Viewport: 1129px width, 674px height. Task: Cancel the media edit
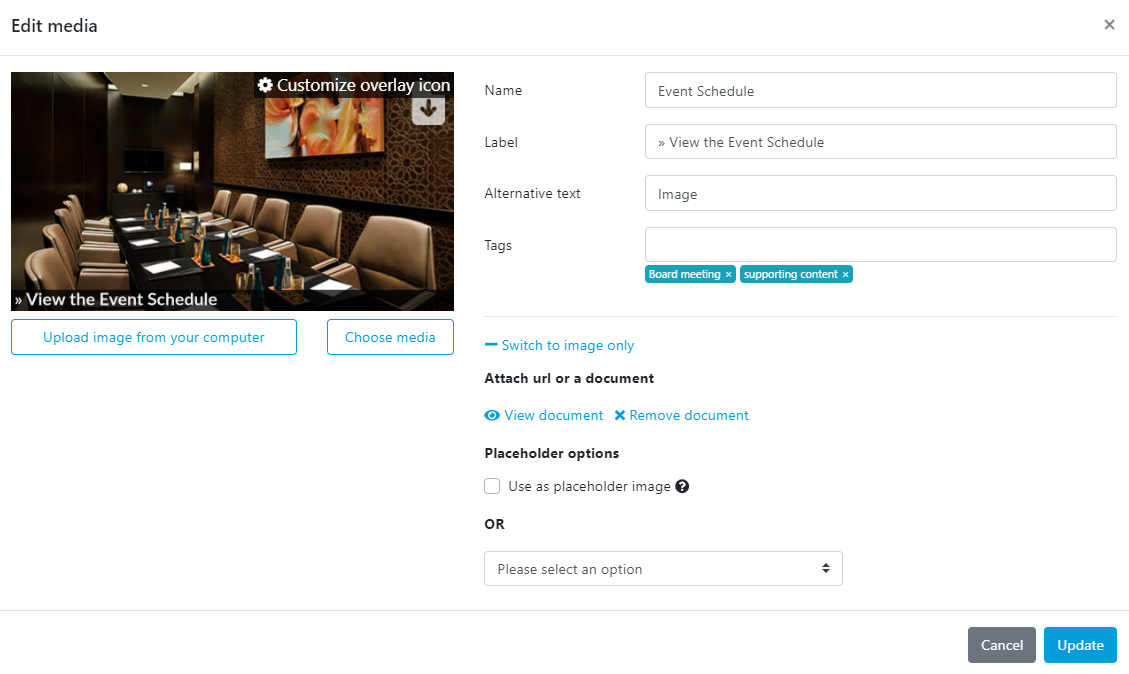pyautogui.click(x=1002, y=645)
